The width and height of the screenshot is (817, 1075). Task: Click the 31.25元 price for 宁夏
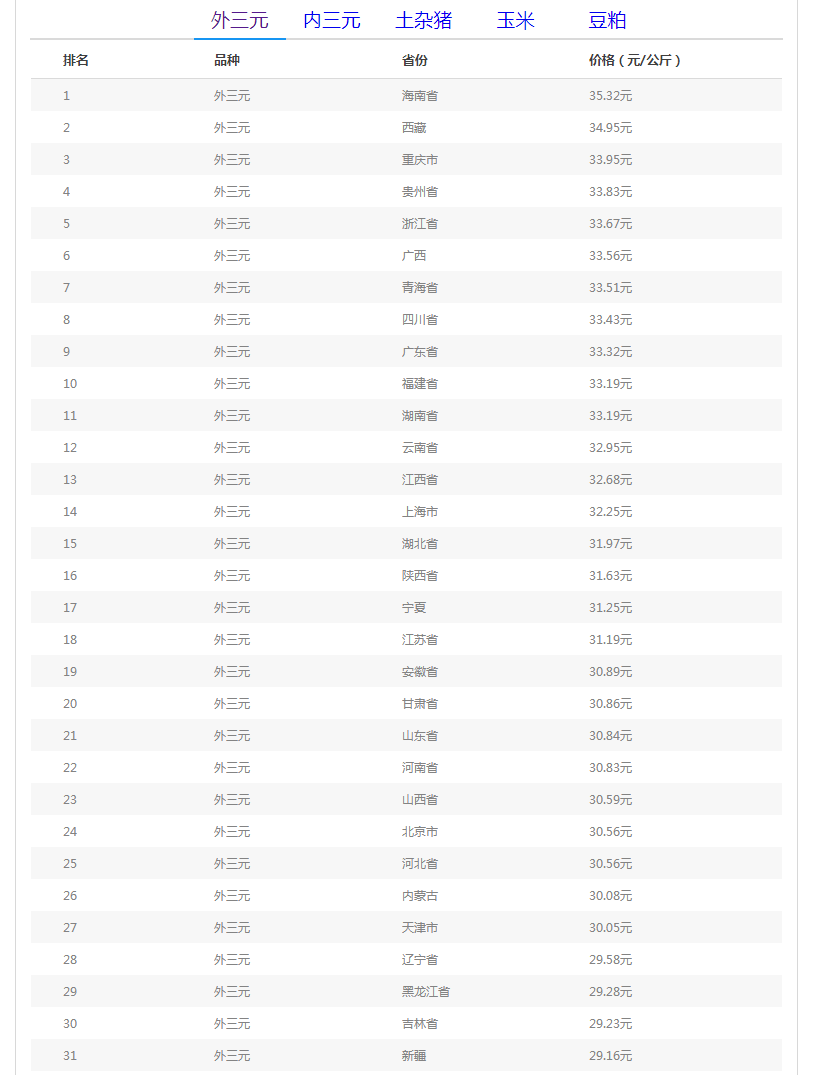pos(610,608)
